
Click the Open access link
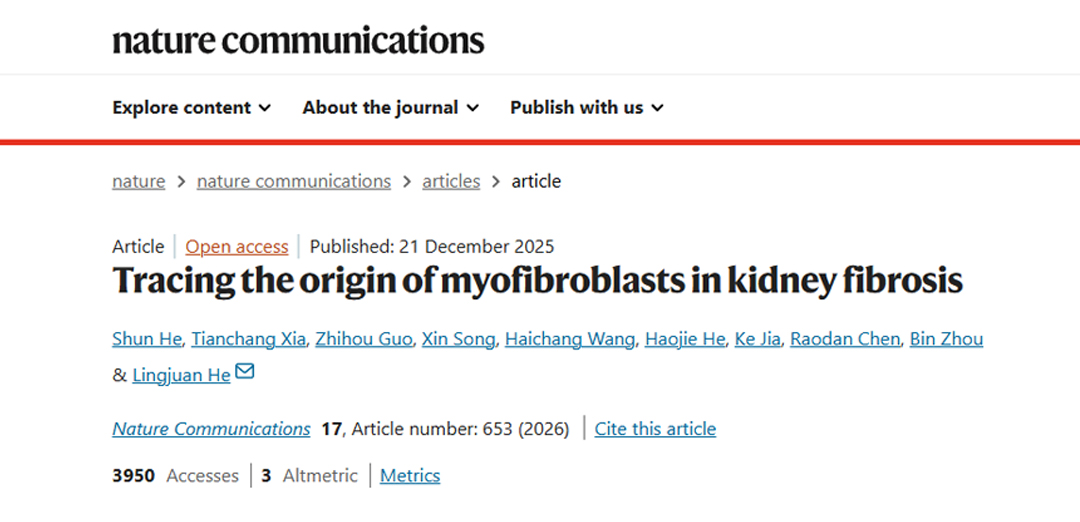coord(237,246)
